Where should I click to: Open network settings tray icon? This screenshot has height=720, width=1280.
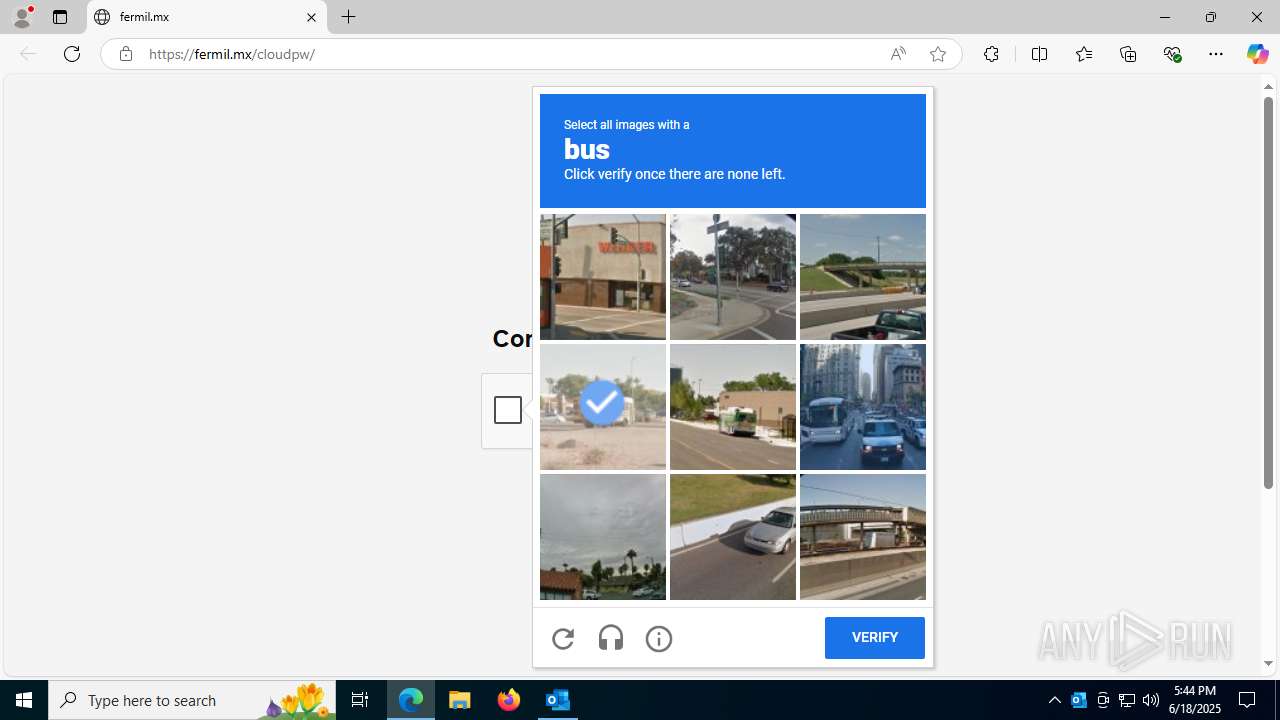tap(1127, 700)
